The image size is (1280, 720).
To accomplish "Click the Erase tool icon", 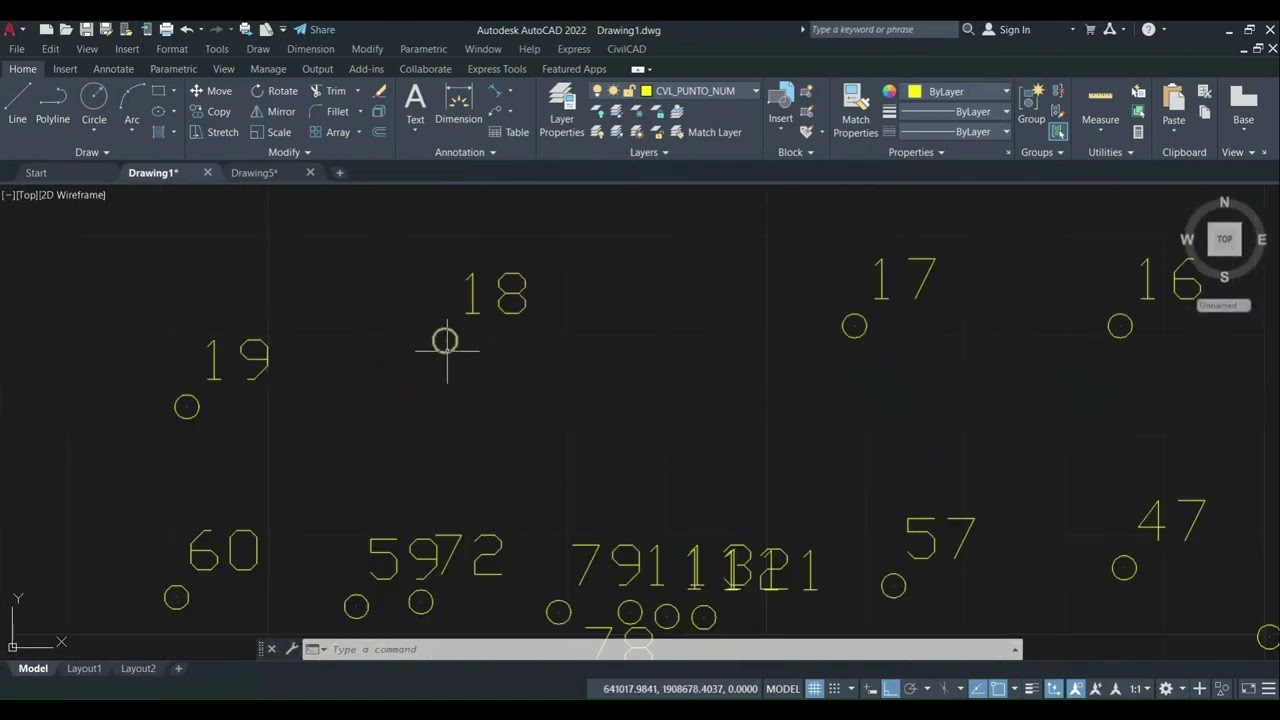I will pos(380,91).
